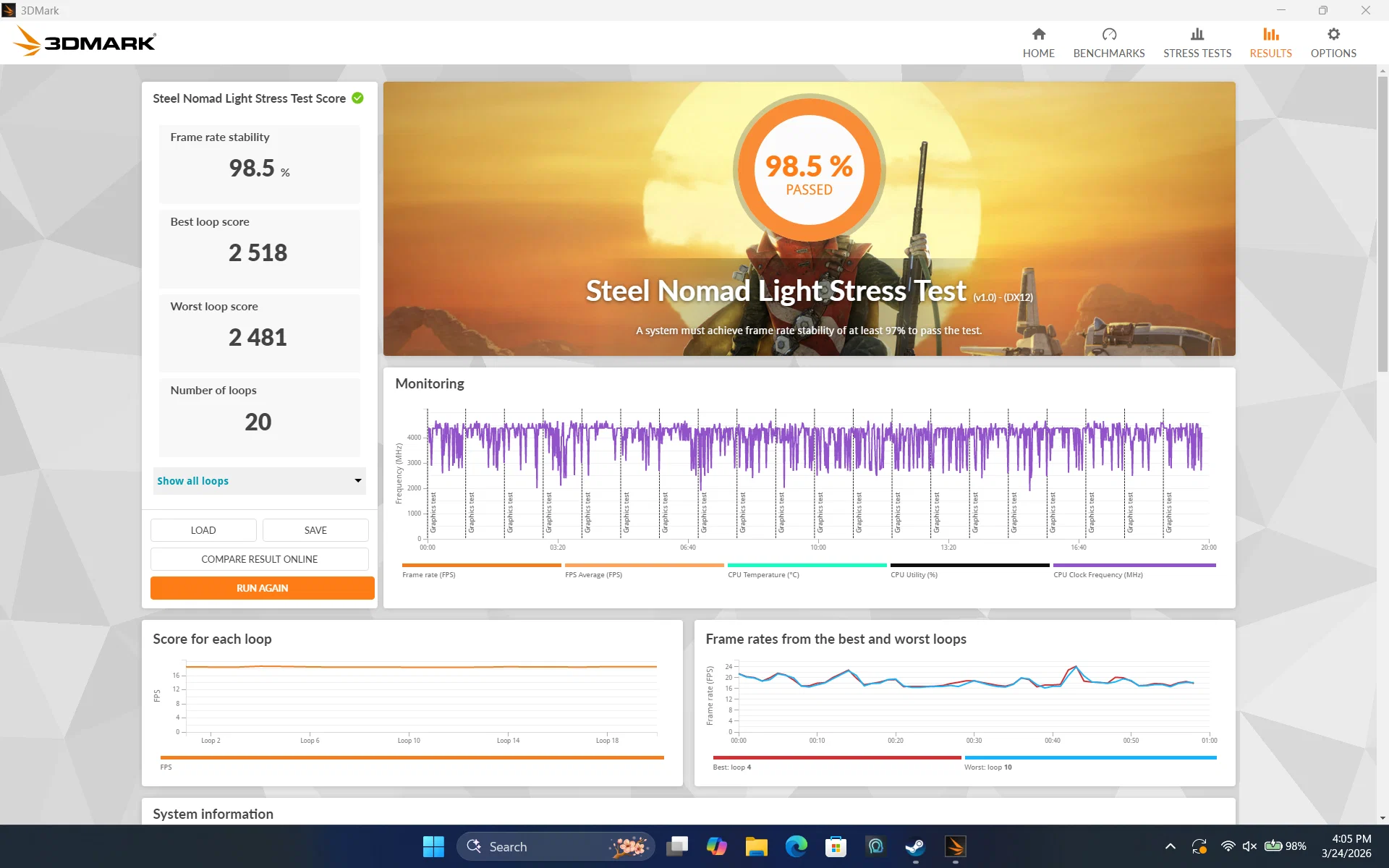This screenshot has height=868, width=1389.
Task: Click the System information heading
Action: [213, 814]
